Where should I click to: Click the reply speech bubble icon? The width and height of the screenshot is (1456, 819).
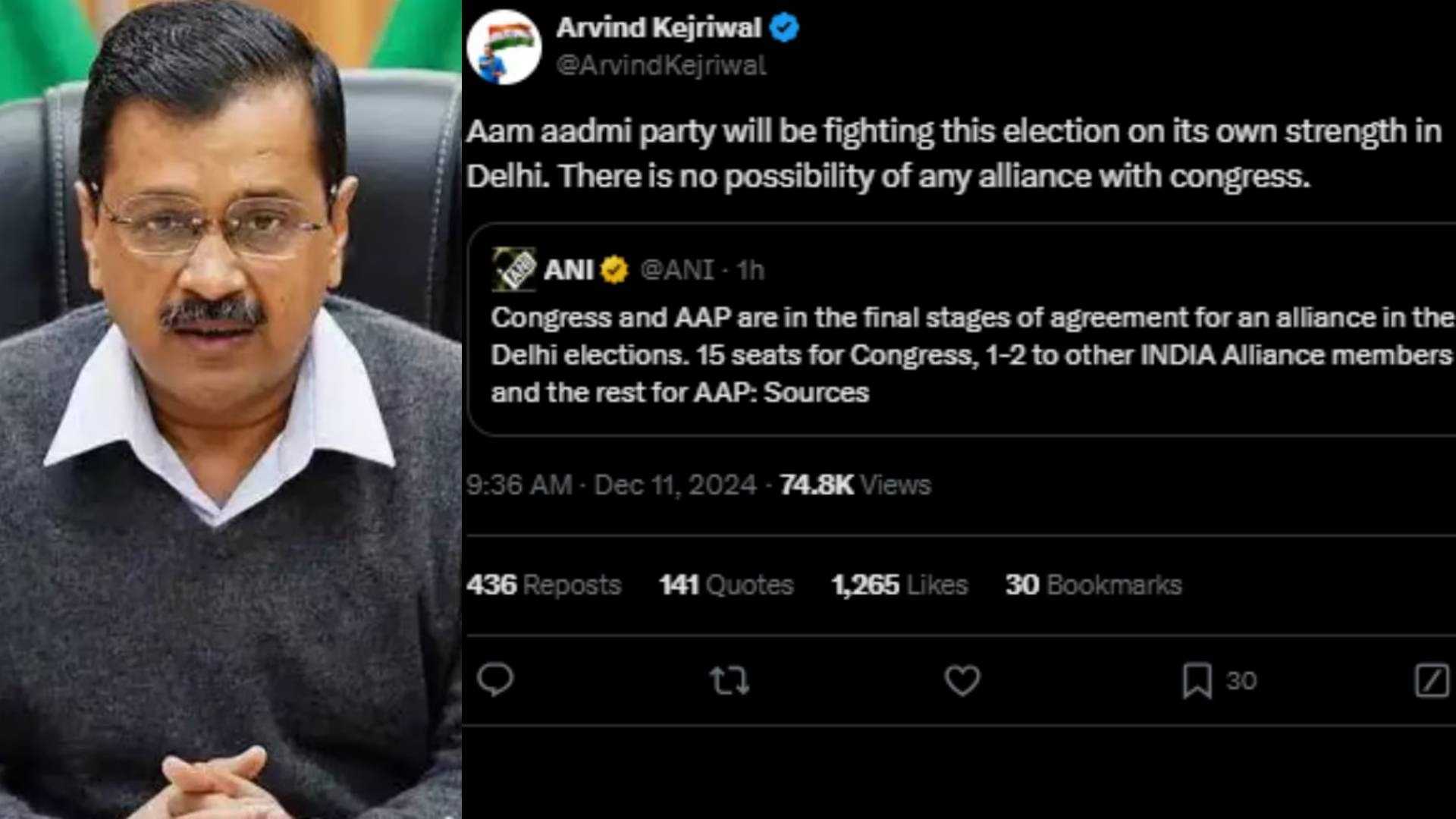point(495,679)
